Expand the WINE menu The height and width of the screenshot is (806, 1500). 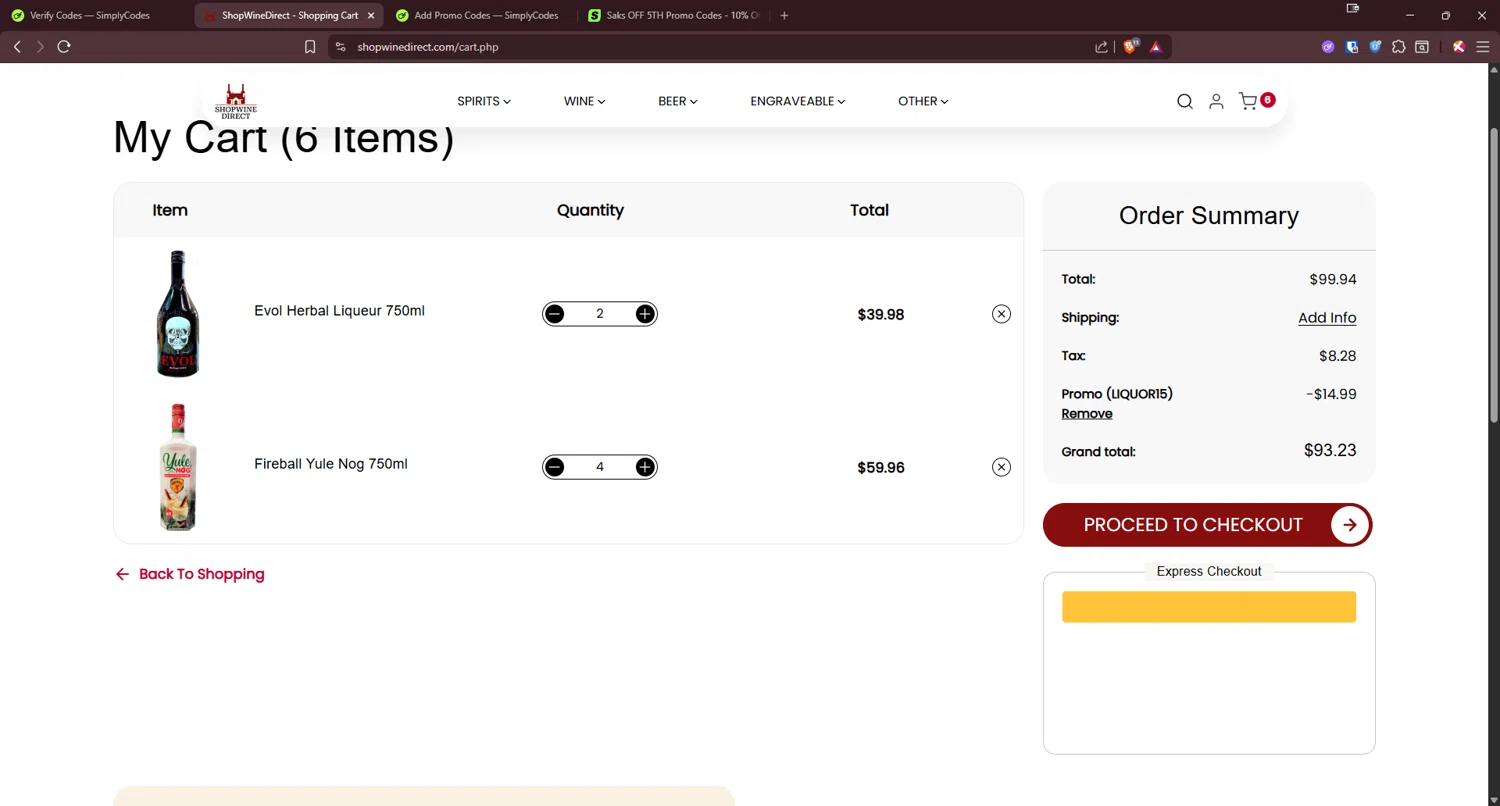coord(584,101)
